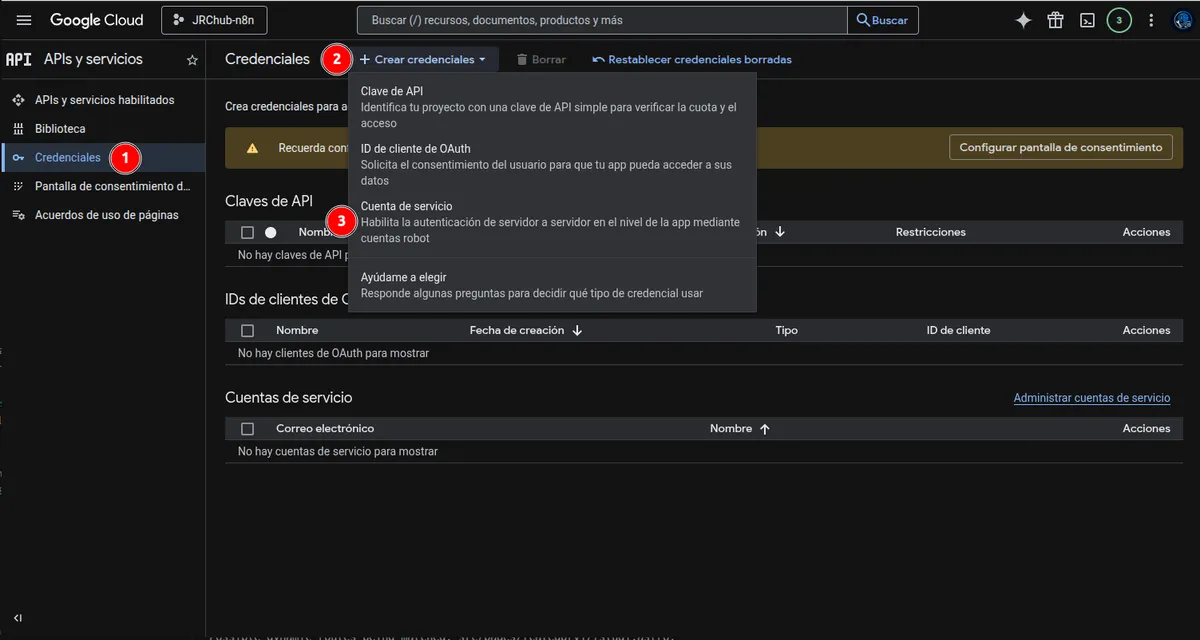
Task: Open Acuerdos de uso de páginas
Action: point(103,215)
